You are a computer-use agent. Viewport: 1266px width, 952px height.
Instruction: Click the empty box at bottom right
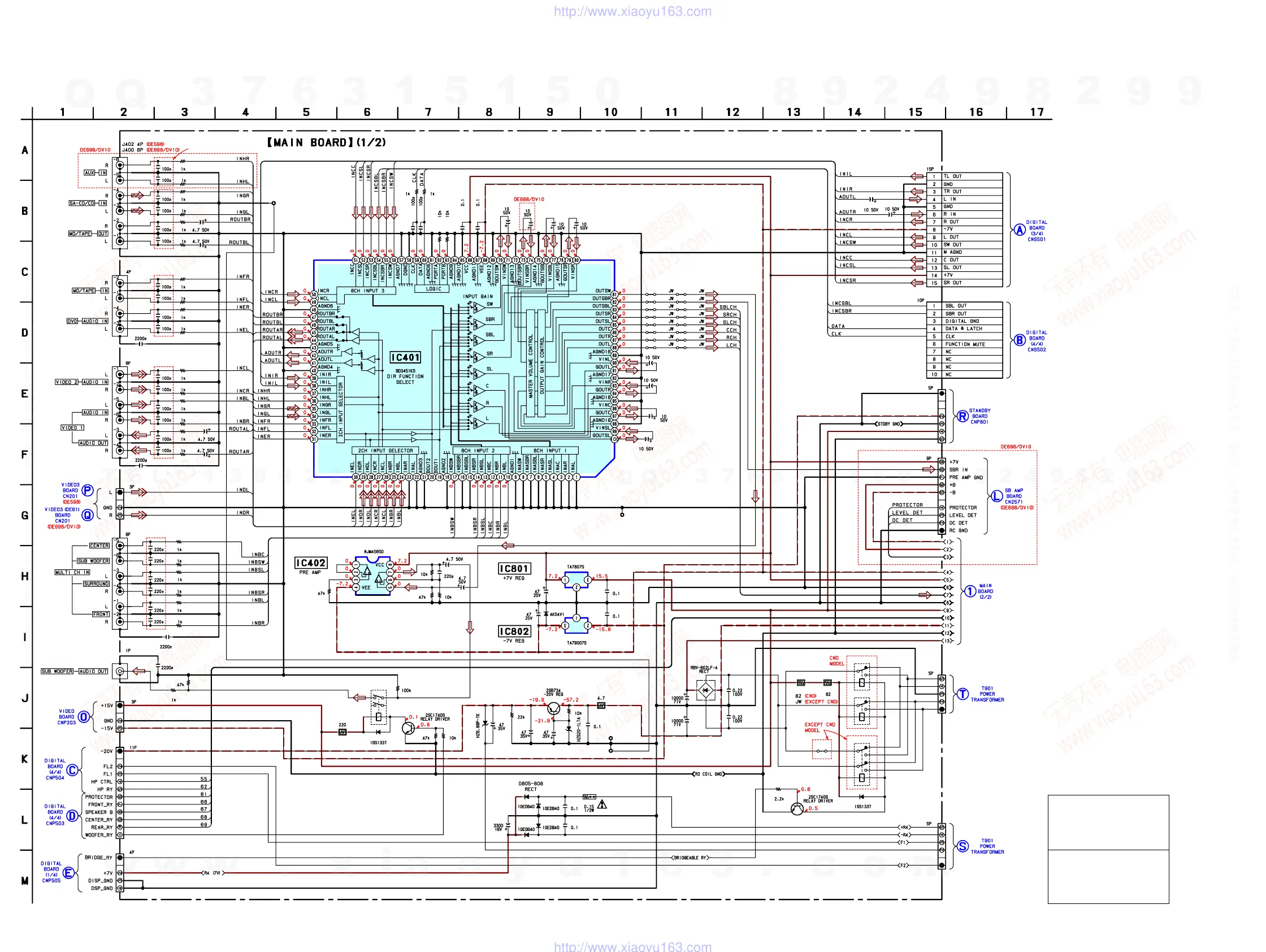1108,849
